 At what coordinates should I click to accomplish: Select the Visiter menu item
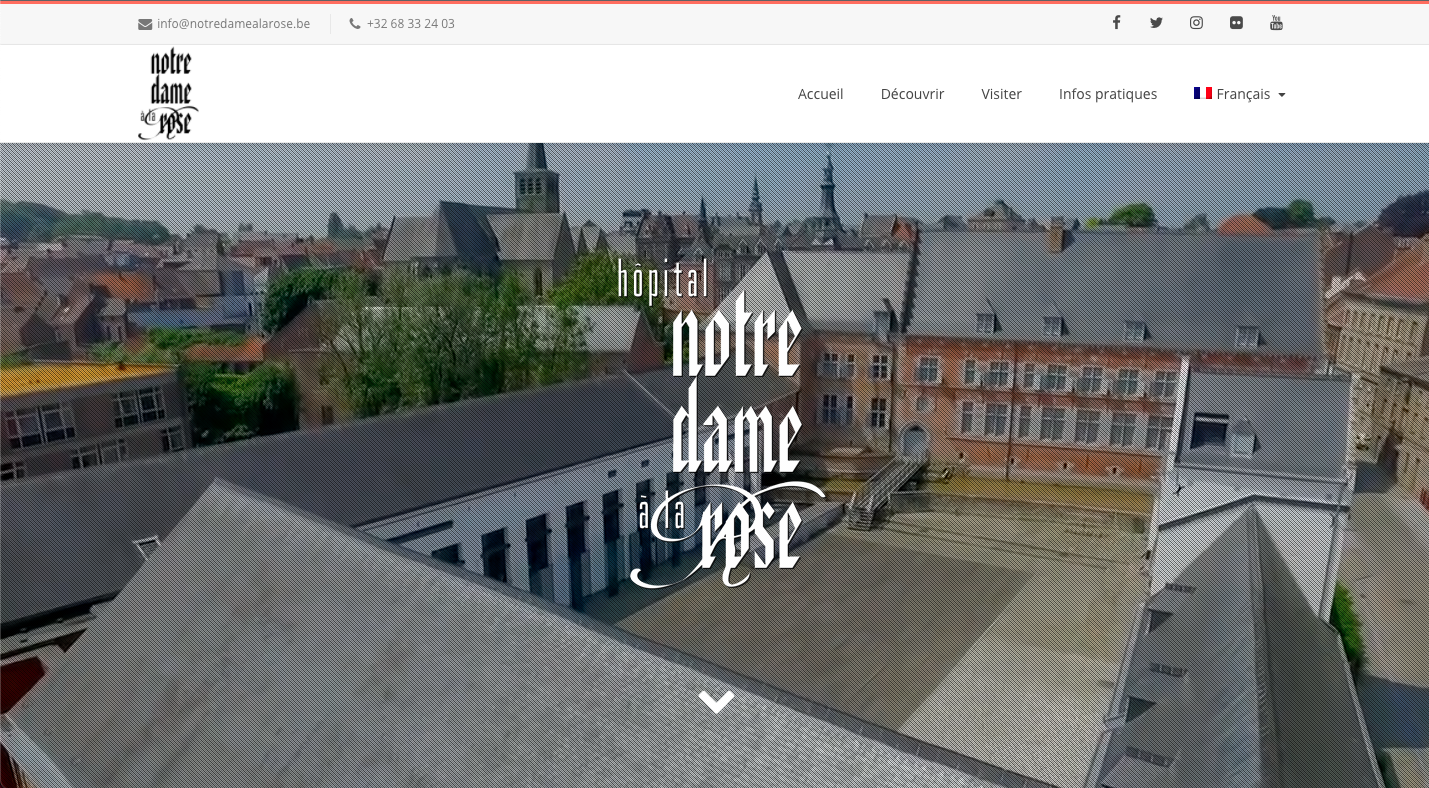coord(1001,94)
